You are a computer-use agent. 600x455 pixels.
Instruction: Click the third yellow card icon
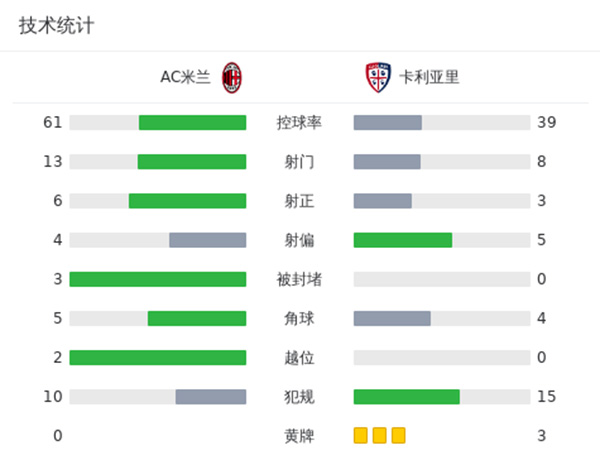pyautogui.click(x=398, y=435)
